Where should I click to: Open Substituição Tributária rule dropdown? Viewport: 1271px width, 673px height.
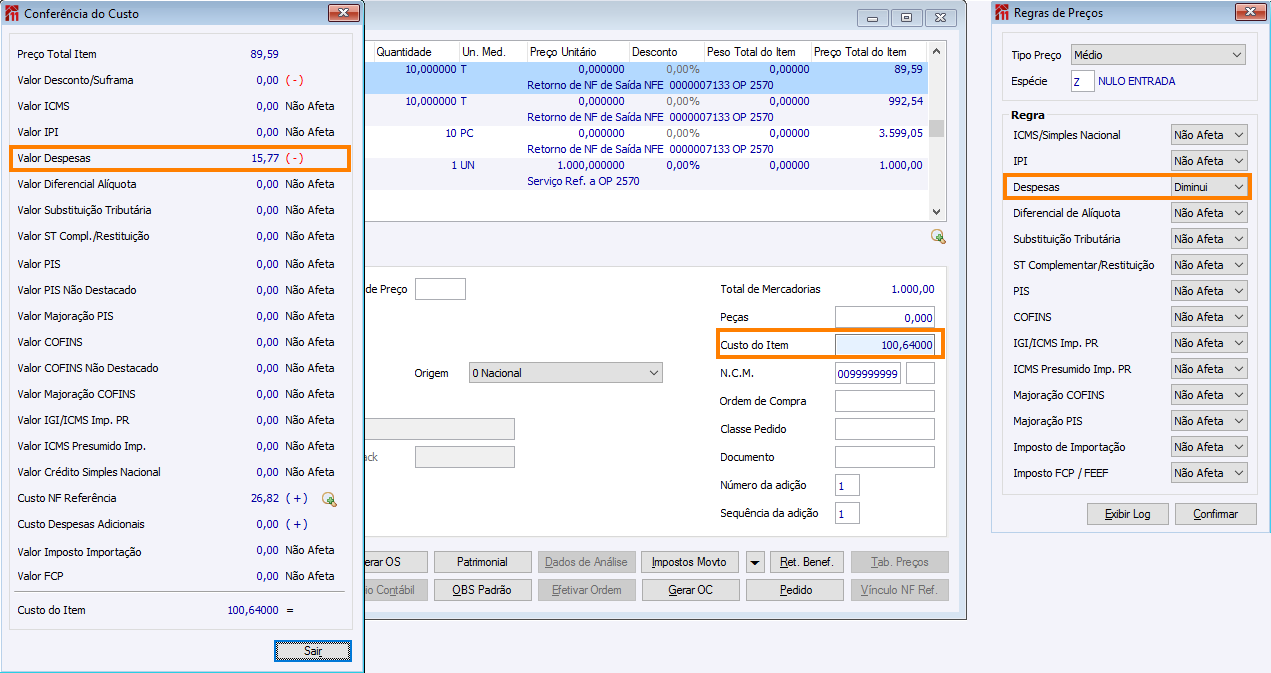coord(1209,239)
